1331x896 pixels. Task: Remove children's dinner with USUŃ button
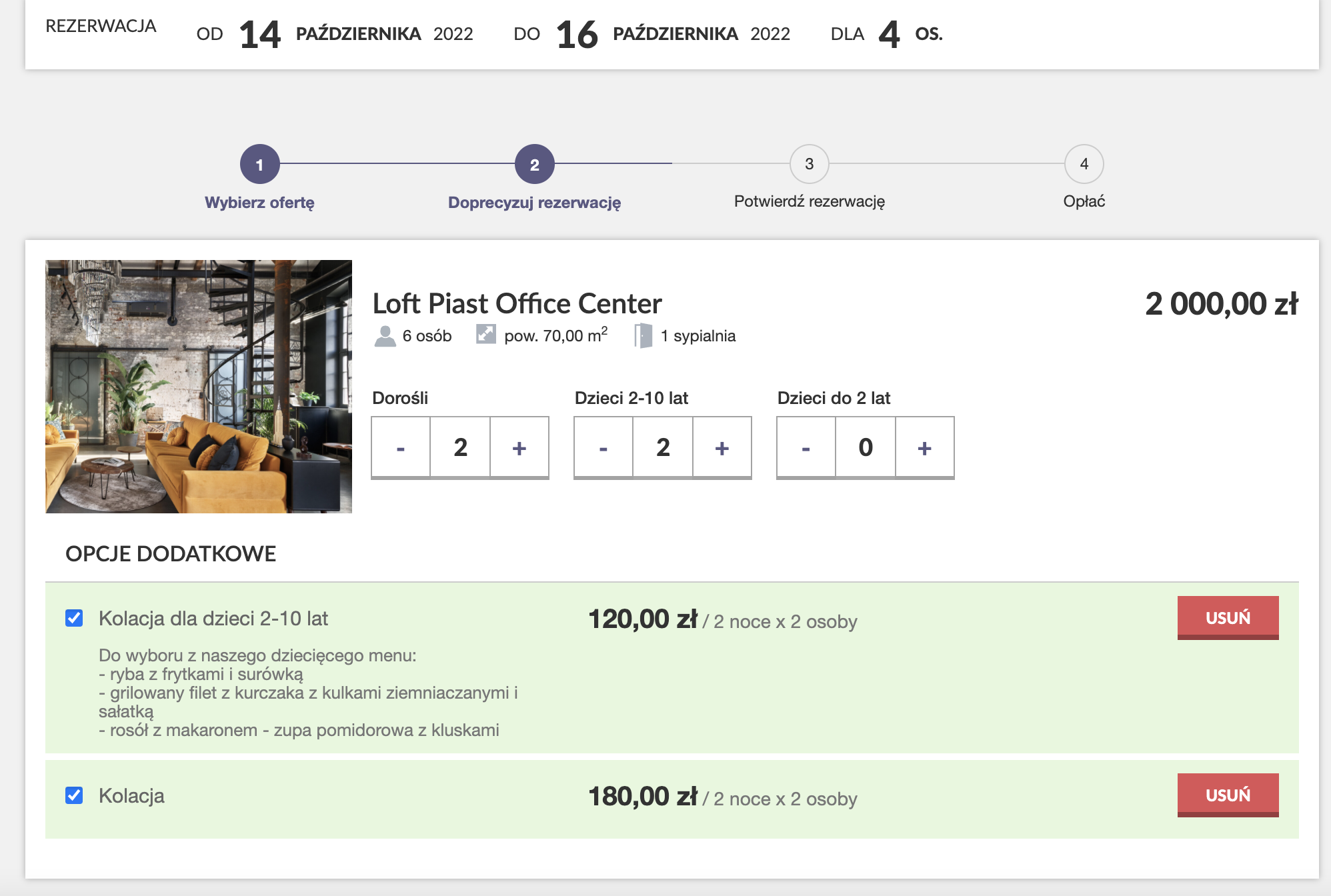click(x=1227, y=617)
